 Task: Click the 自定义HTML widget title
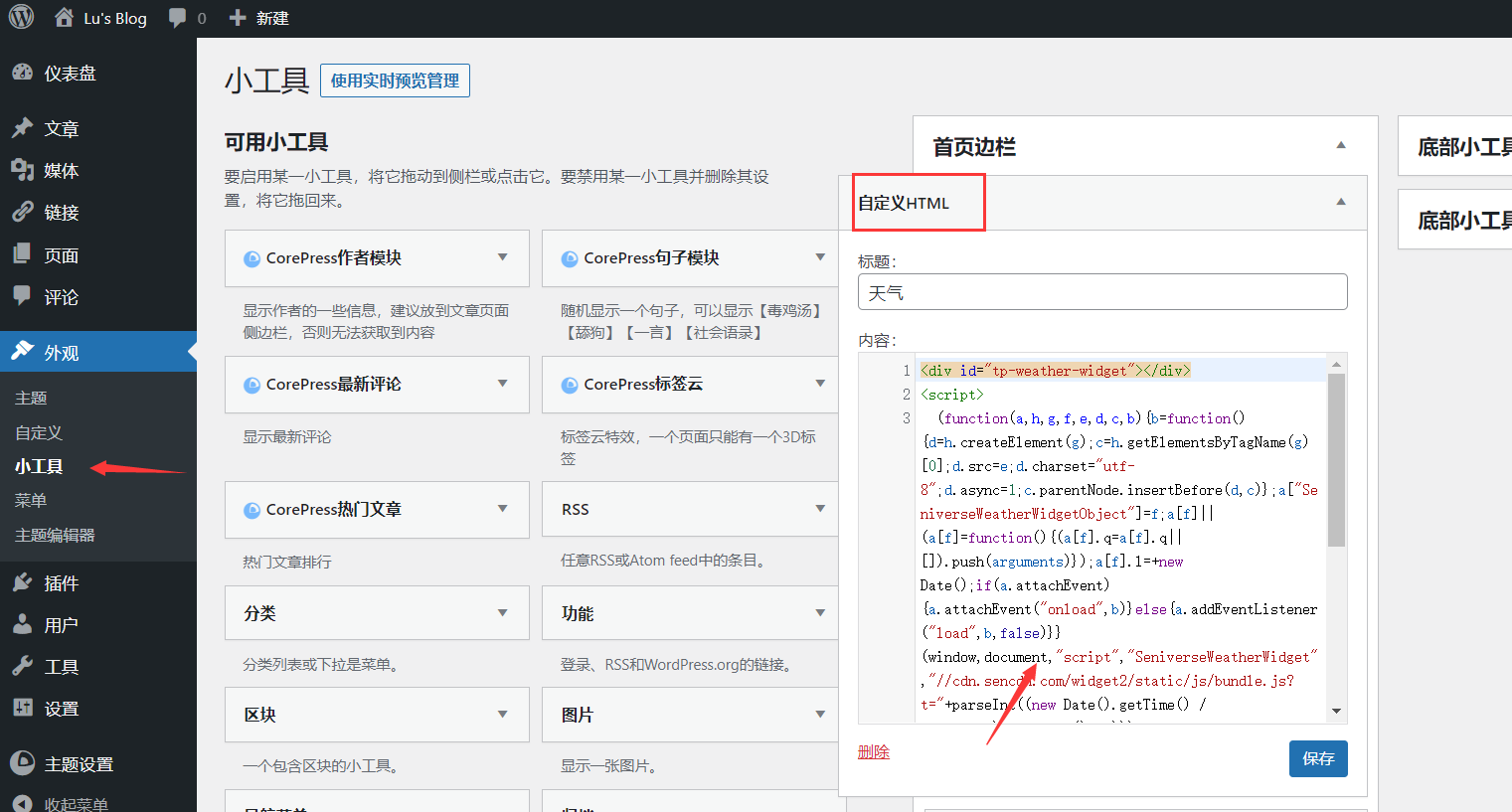[x=904, y=203]
